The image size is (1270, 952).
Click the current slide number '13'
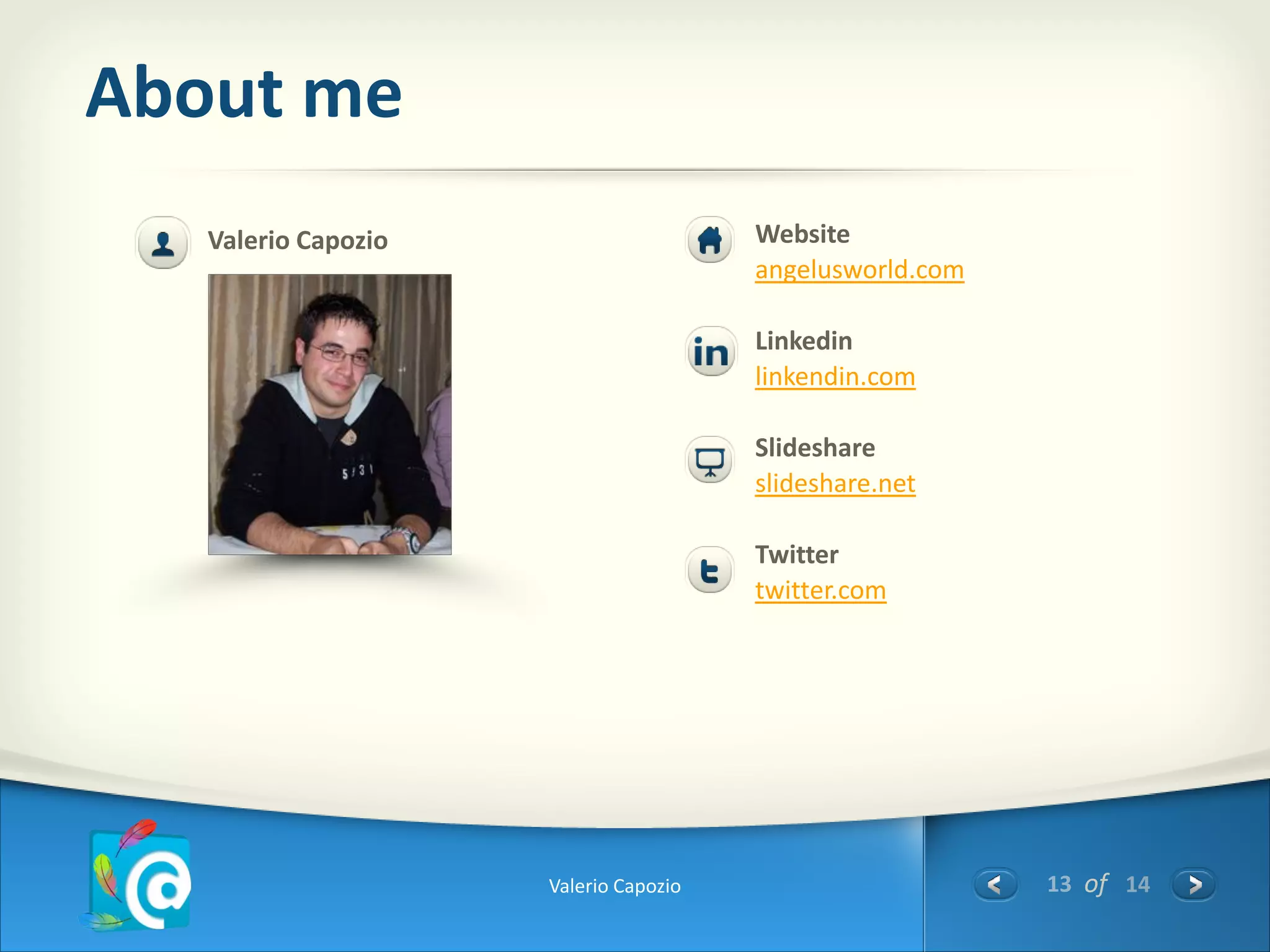pos(1059,884)
